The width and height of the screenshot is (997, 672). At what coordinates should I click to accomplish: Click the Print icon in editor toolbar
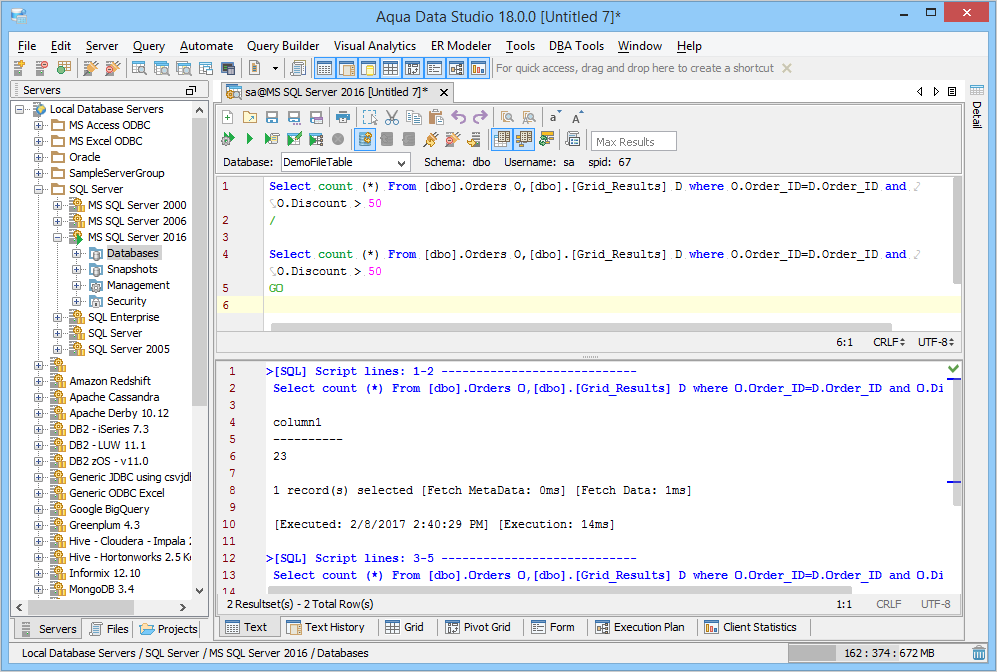[x=343, y=117]
